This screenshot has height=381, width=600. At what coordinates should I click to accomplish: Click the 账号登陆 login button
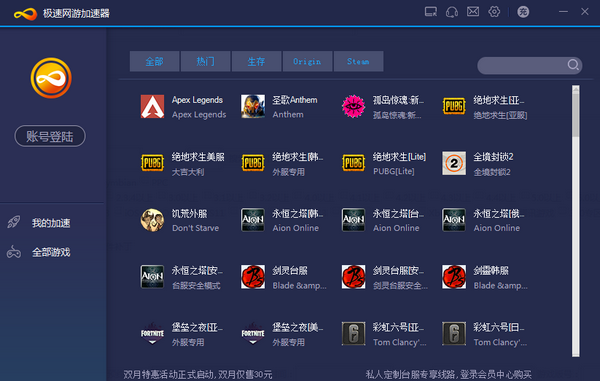pos(50,136)
